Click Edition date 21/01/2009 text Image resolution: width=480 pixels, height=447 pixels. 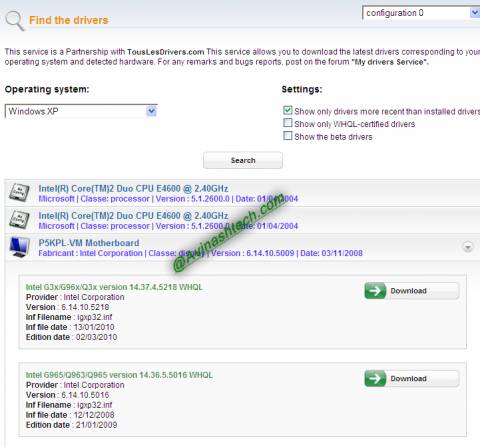(71, 425)
